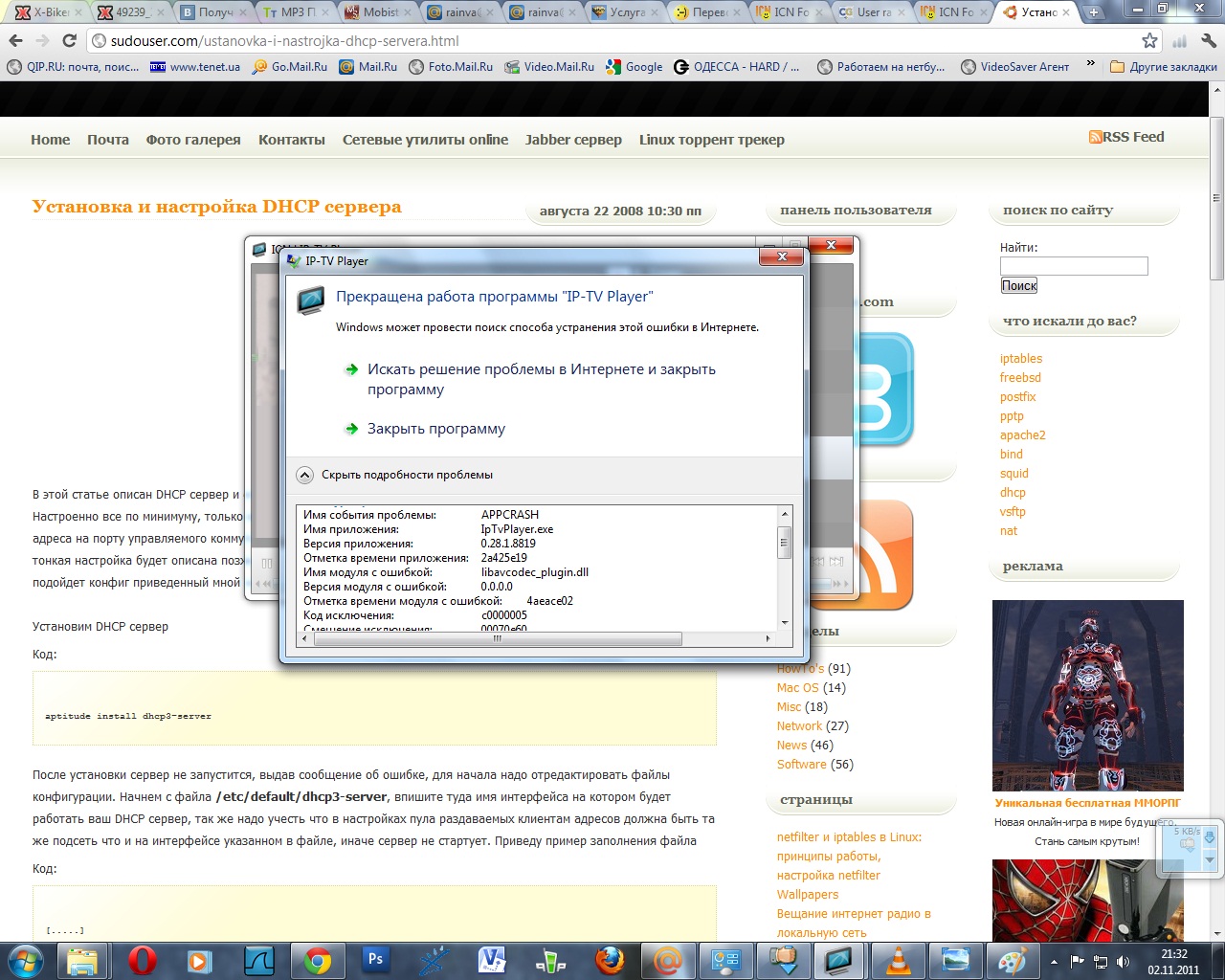
Task: Open the Wallpapers page link
Action: pyautogui.click(x=808, y=895)
